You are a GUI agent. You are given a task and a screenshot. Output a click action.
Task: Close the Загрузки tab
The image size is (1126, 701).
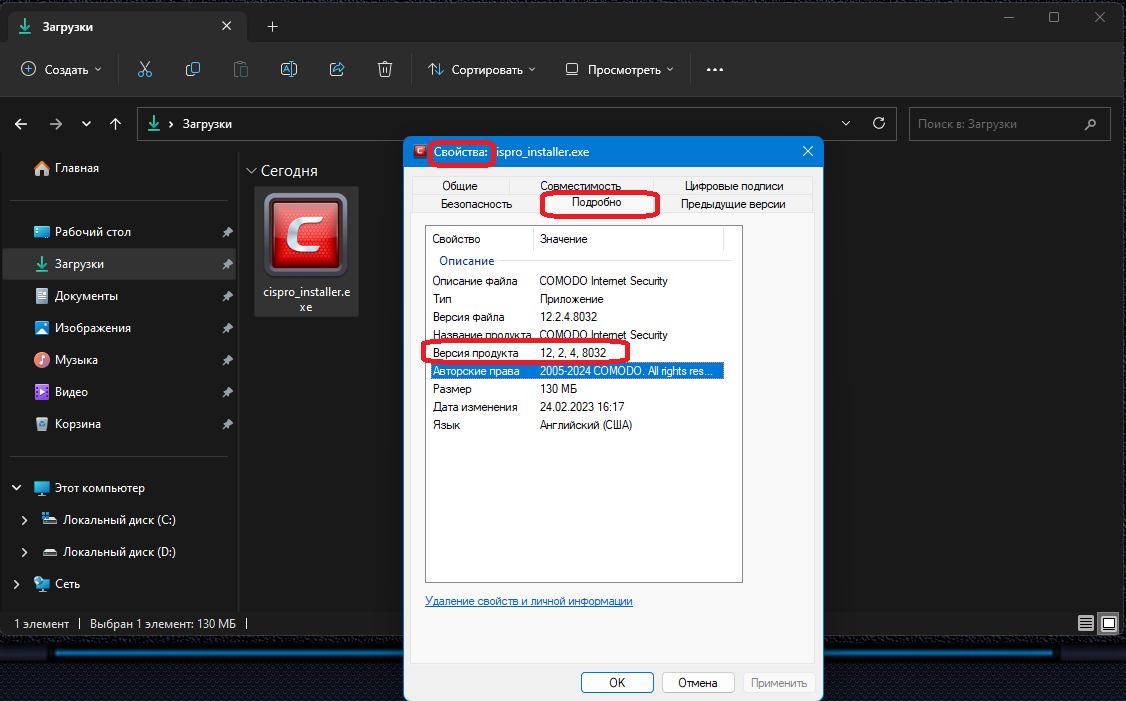click(226, 26)
